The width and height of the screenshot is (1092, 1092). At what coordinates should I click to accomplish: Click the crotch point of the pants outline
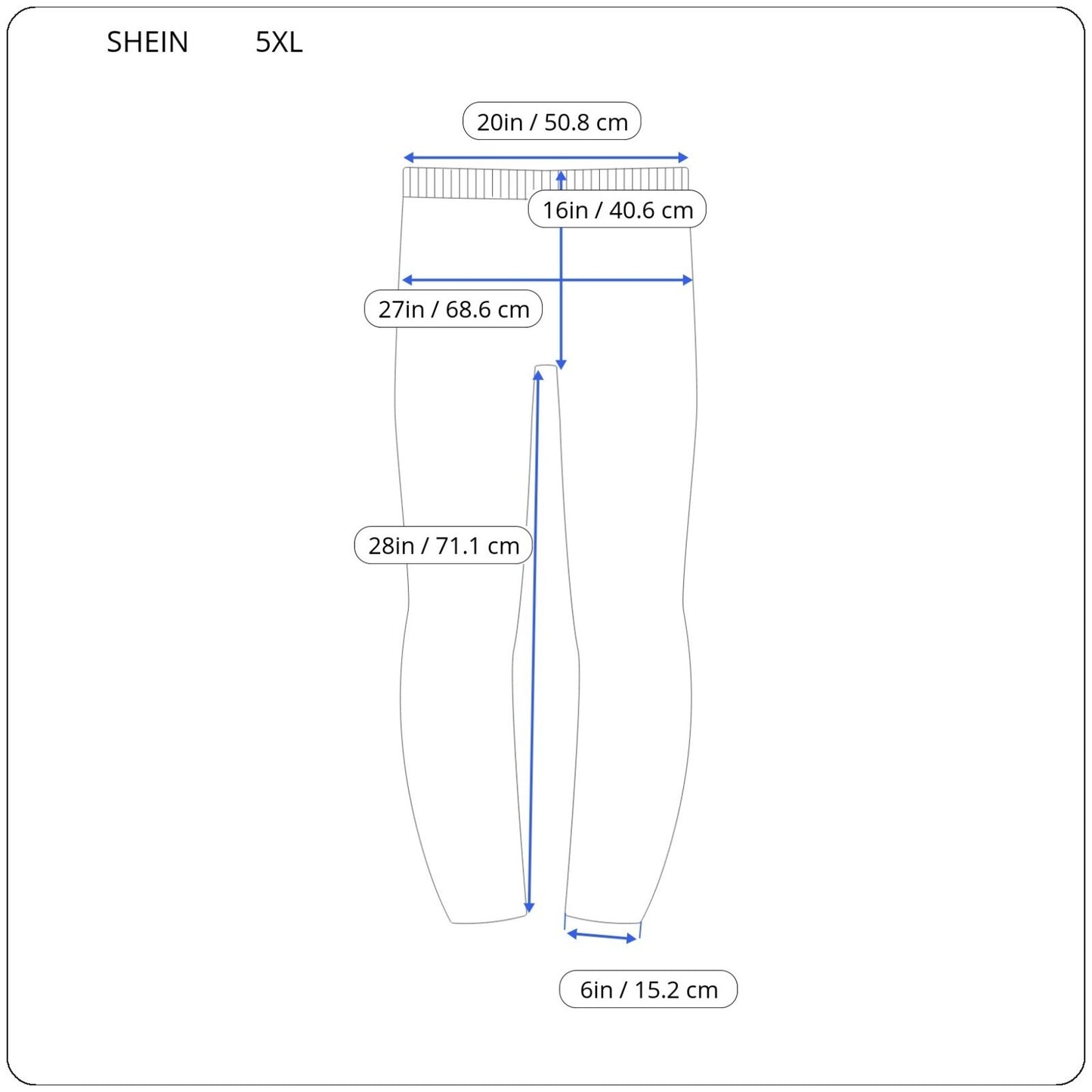click(x=546, y=368)
